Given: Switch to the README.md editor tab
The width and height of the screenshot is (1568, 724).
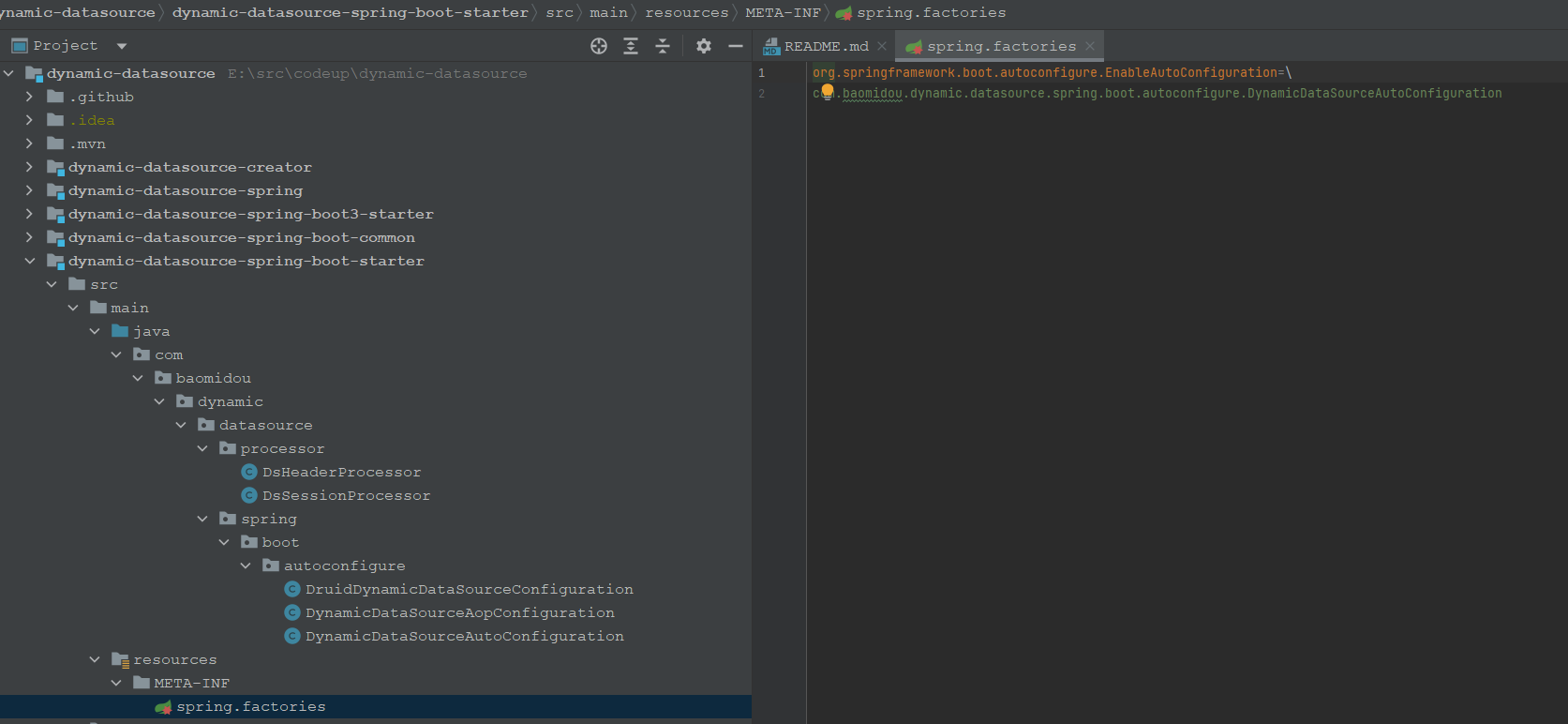Looking at the screenshot, I should tap(826, 46).
